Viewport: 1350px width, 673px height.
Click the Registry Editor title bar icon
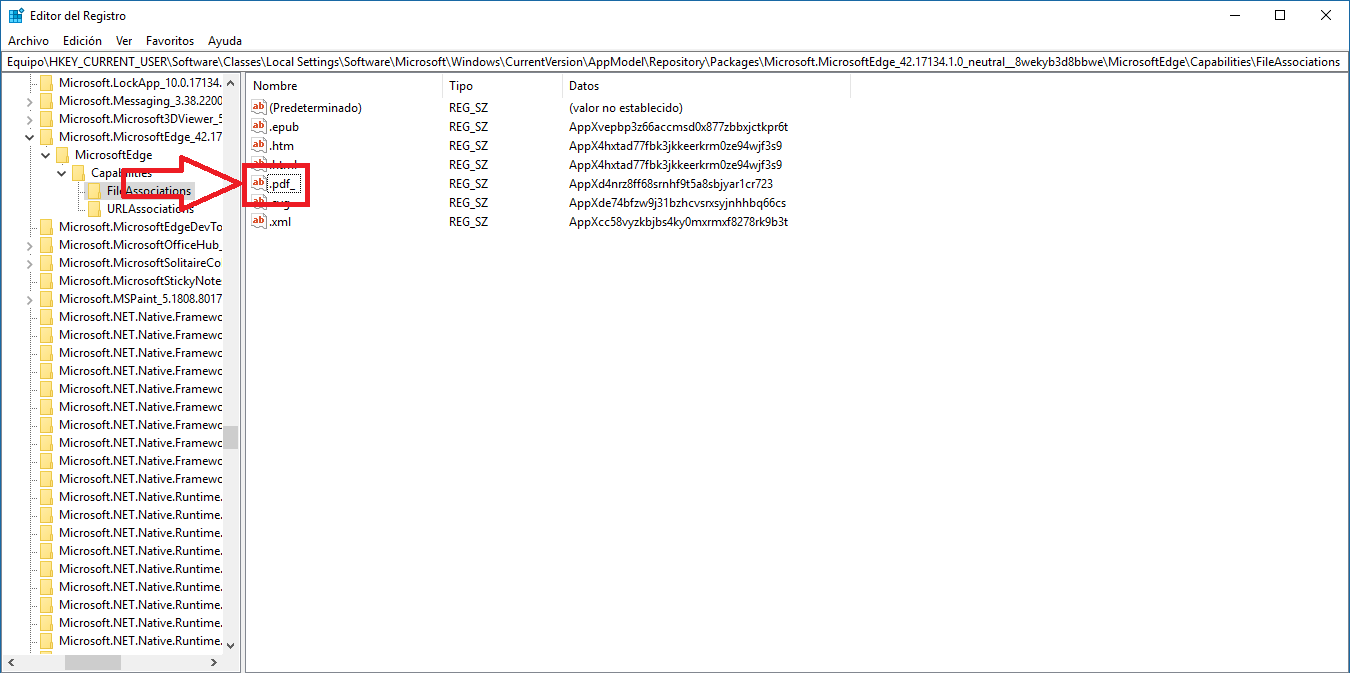16,16
